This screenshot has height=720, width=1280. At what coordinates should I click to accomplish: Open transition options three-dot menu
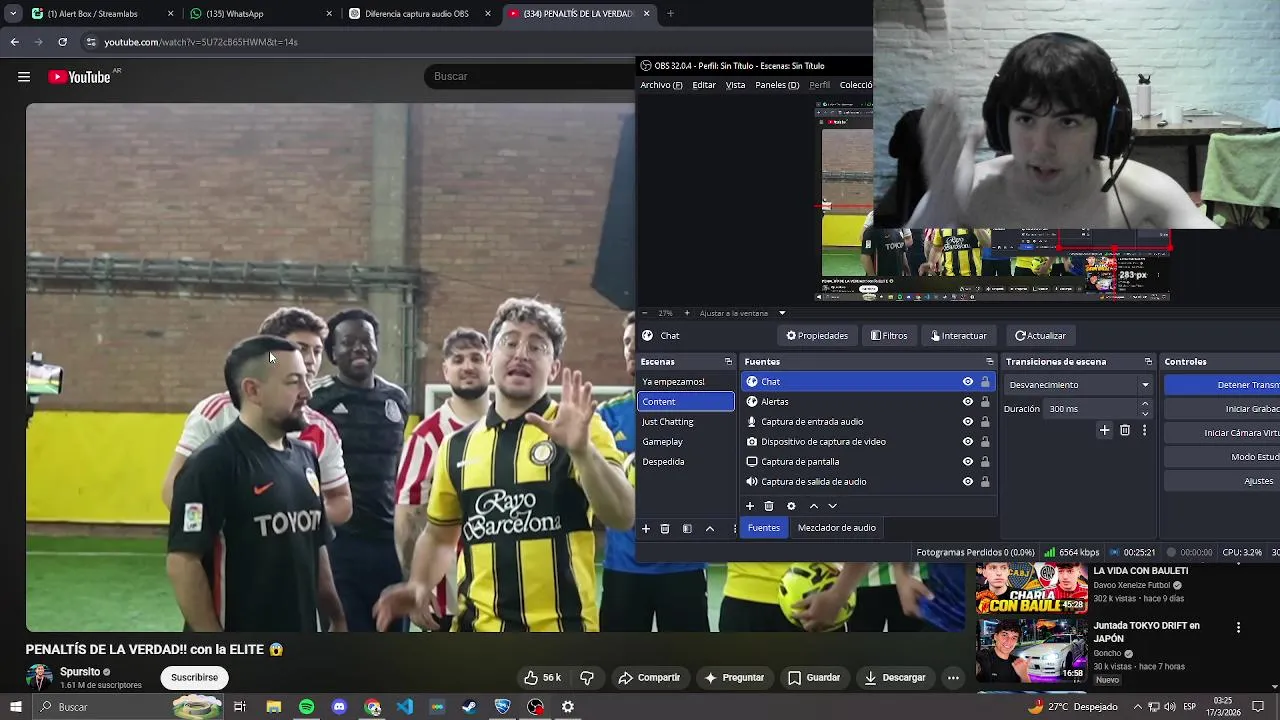tap(1144, 430)
